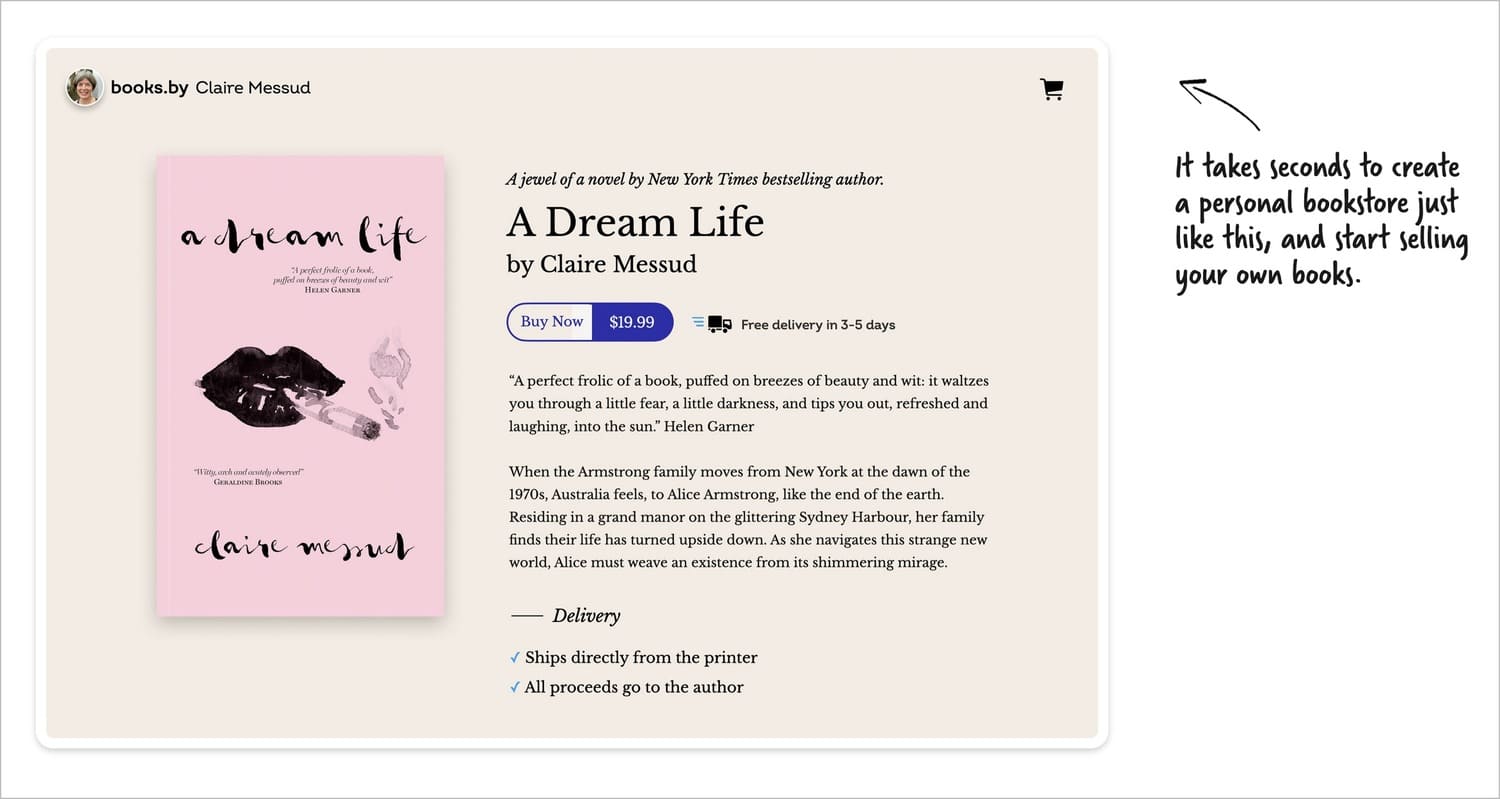1500x799 pixels.
Task: Select the A Dream Life title heading
Action: pyautogui.click(x=635, y=221)
